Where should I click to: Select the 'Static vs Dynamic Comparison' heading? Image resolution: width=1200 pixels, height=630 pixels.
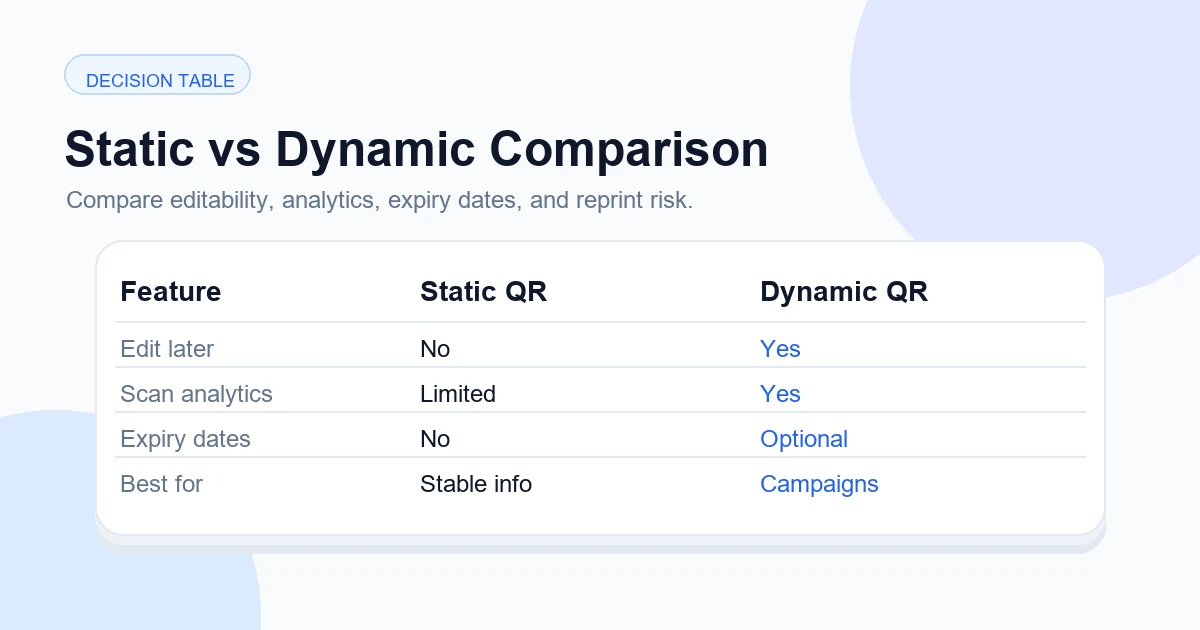click(416, 149)
